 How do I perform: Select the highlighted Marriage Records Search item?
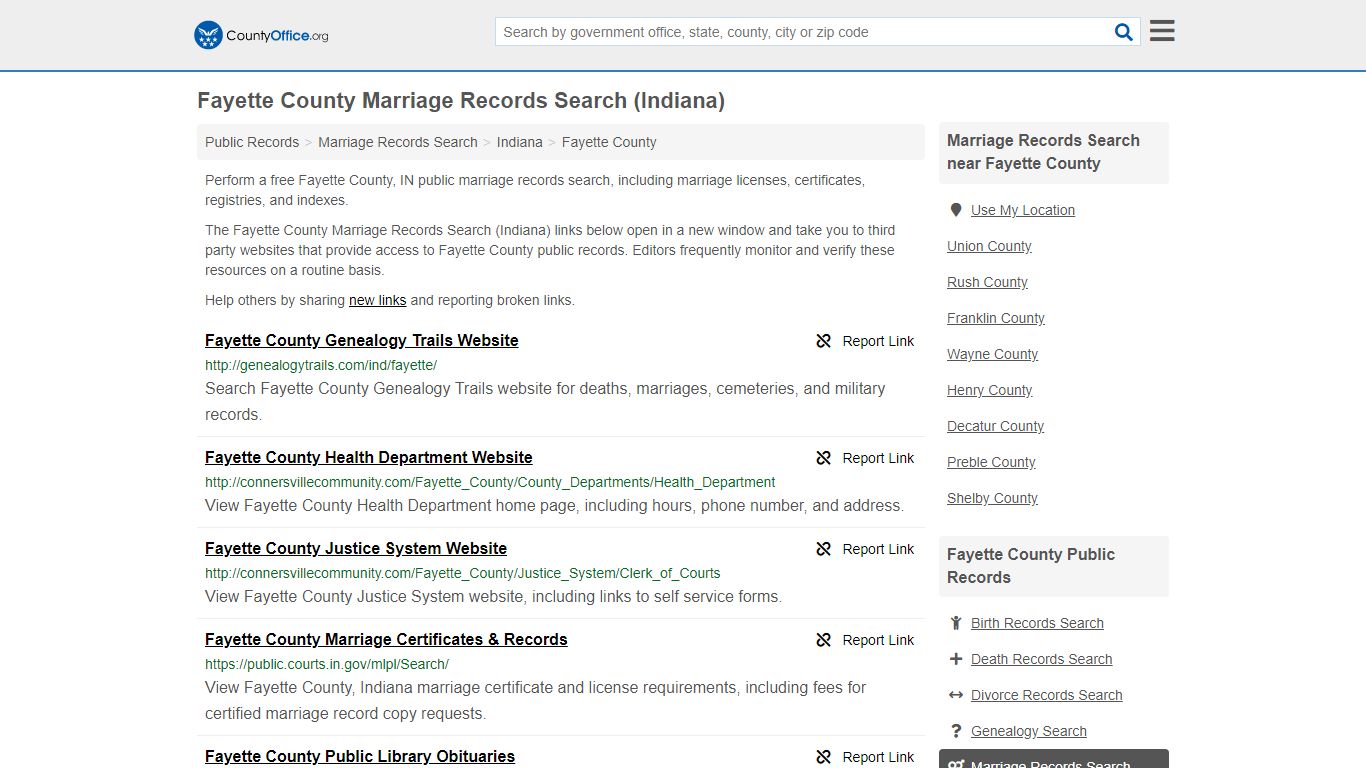(1054, 759)
